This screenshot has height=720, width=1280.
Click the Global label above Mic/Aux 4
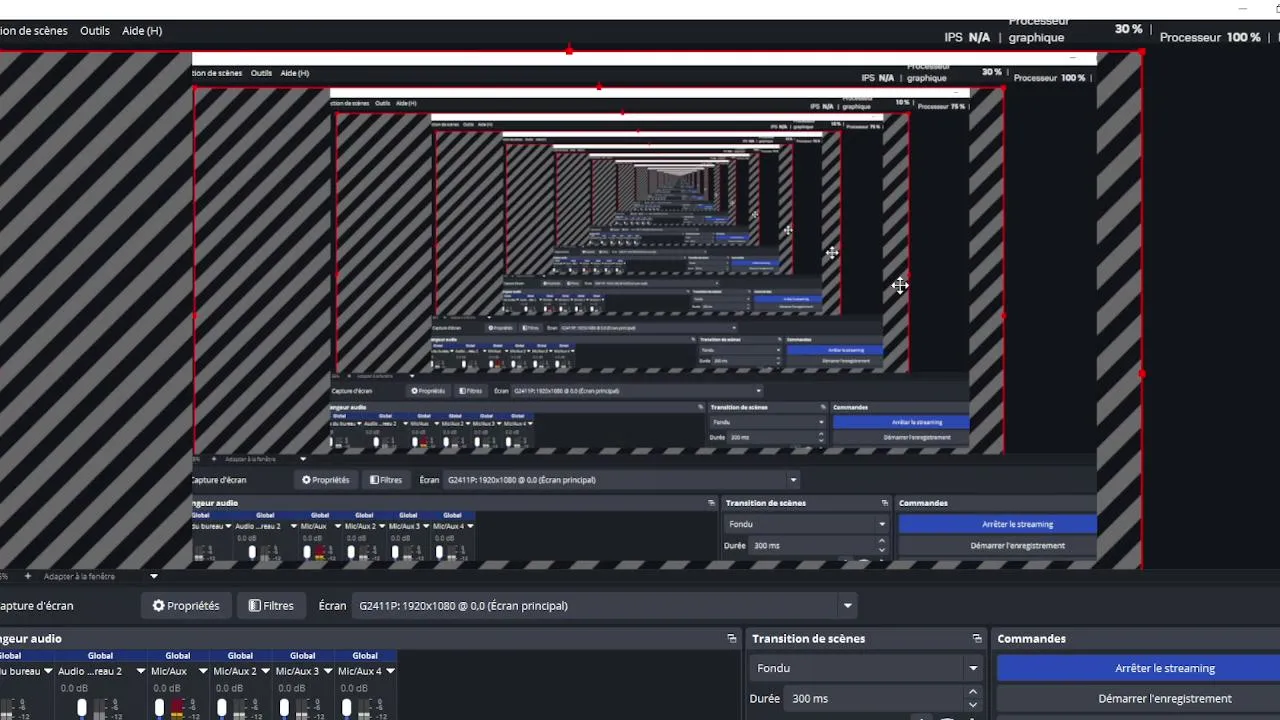point(364,656)
